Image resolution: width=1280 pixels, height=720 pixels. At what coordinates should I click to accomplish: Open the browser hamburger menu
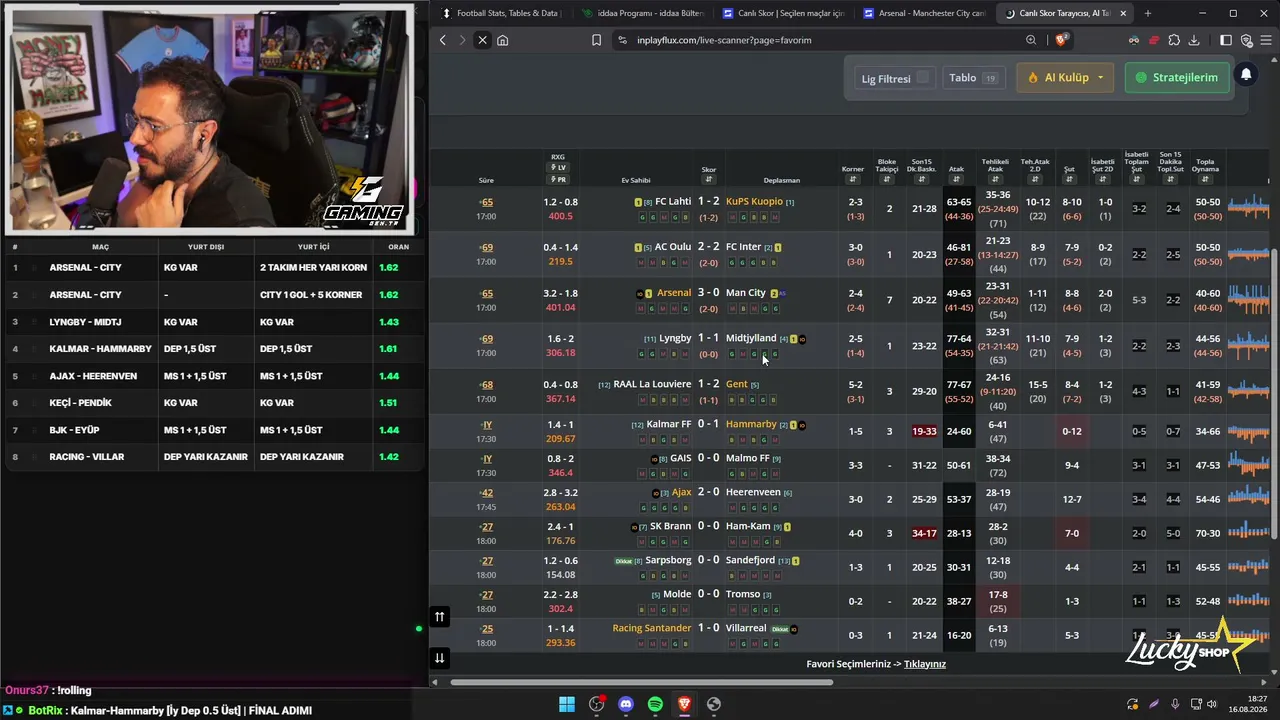click(x=1266, y=40)
